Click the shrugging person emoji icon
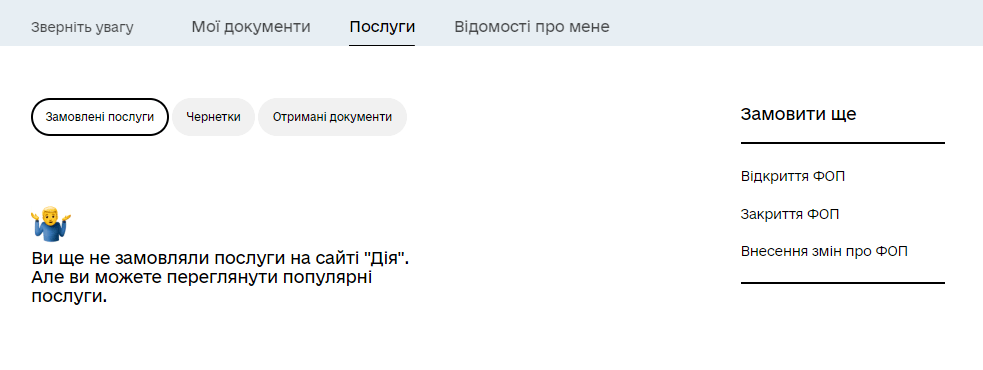983x370 pixels. click(51, 224)
